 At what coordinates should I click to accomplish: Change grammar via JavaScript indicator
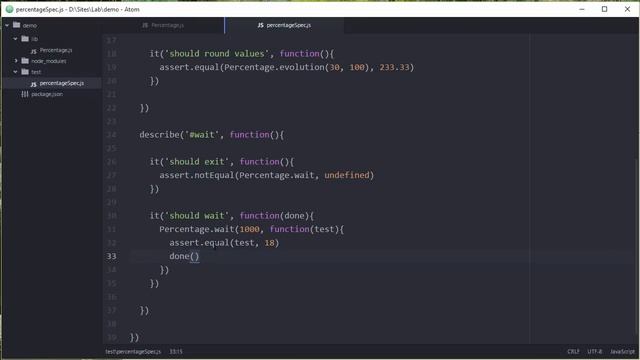tap(622, 351)
